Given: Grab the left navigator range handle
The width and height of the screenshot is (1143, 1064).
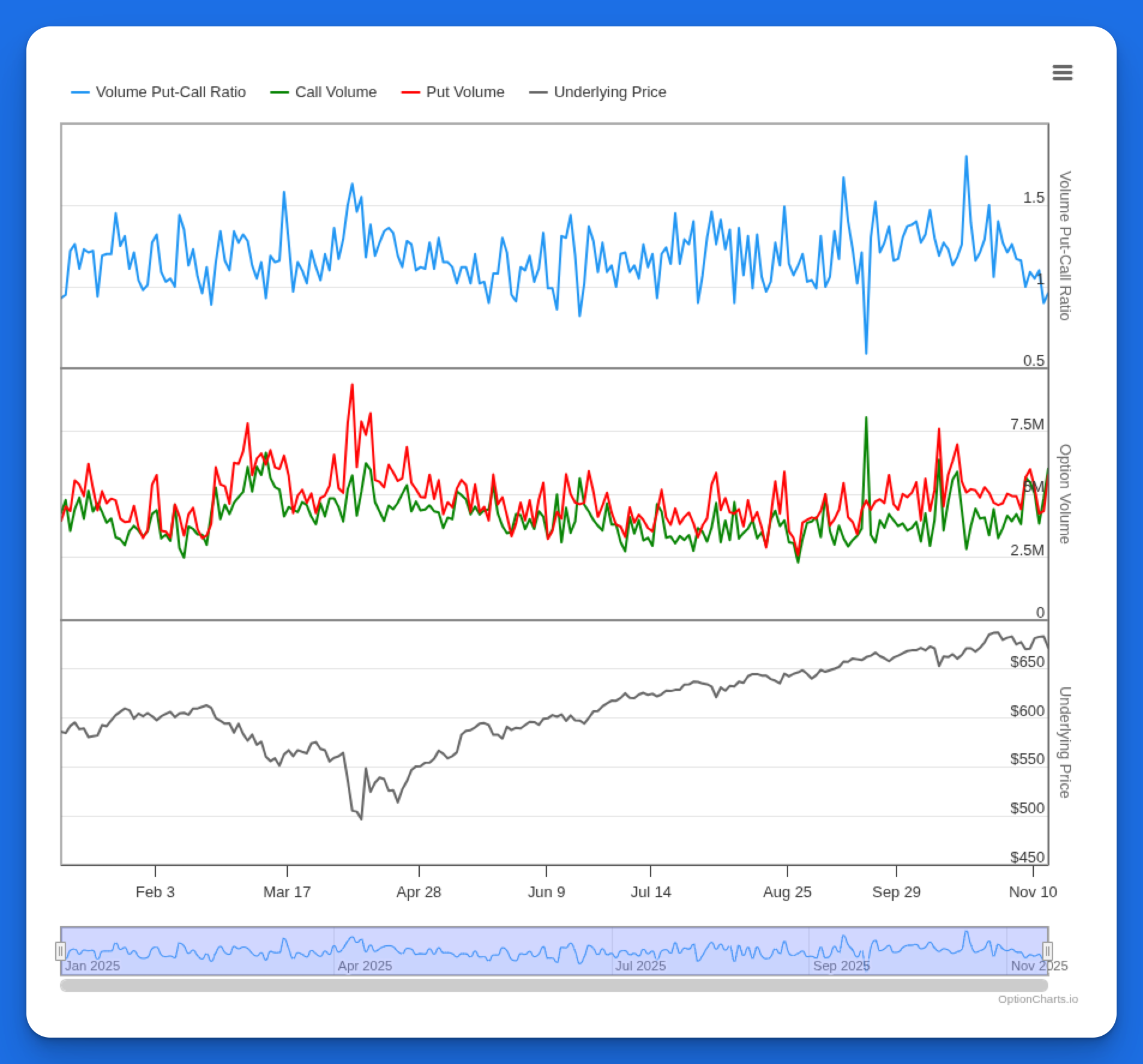Looking at the screenshot, I should point(60,951).
